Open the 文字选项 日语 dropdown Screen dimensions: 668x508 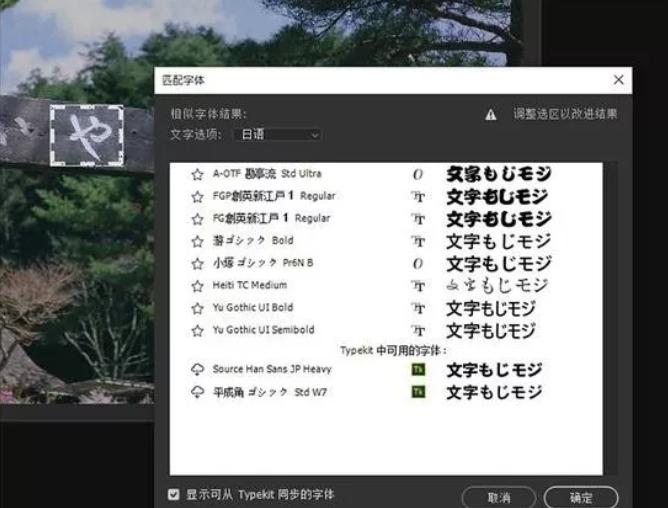[x=277, y=135]
